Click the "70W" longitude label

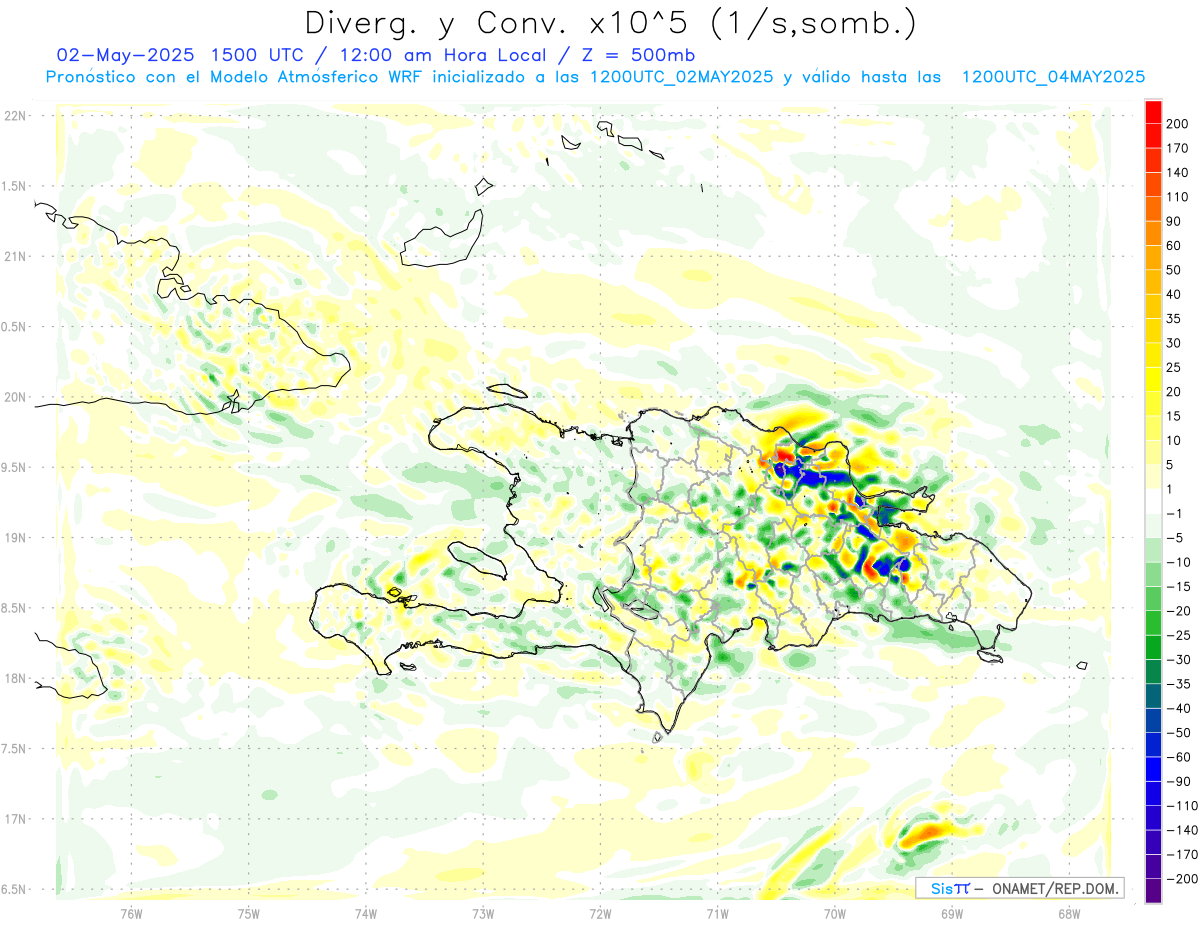[835, 914]
